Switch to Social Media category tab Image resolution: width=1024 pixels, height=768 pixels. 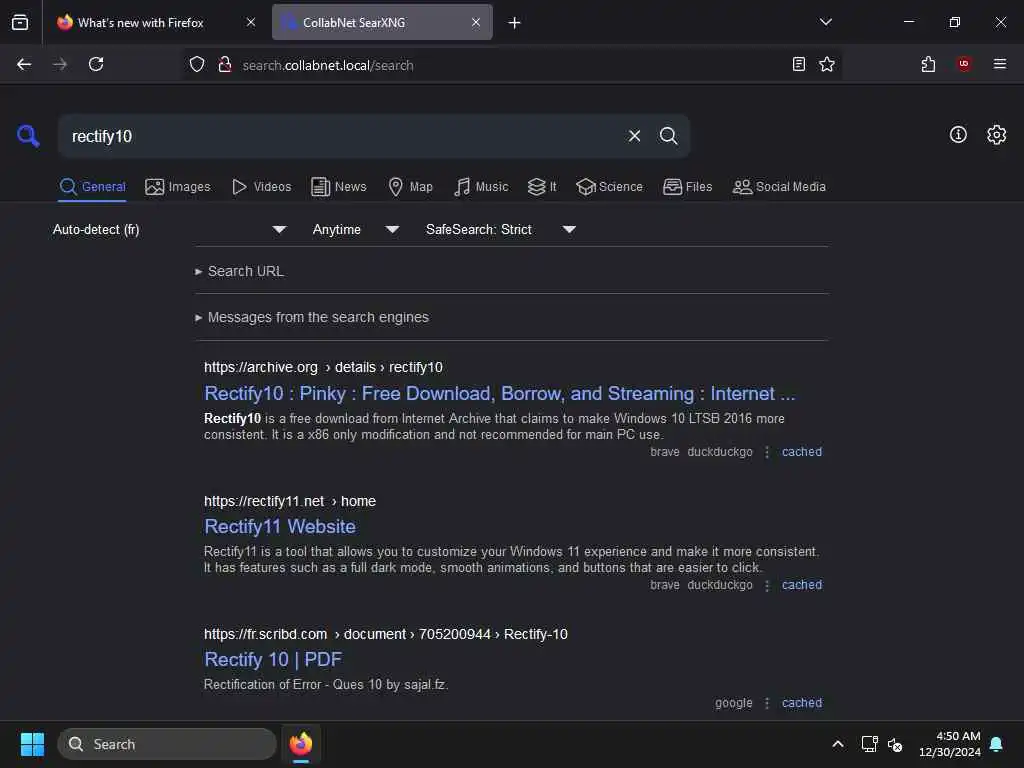tap(778, 187)
